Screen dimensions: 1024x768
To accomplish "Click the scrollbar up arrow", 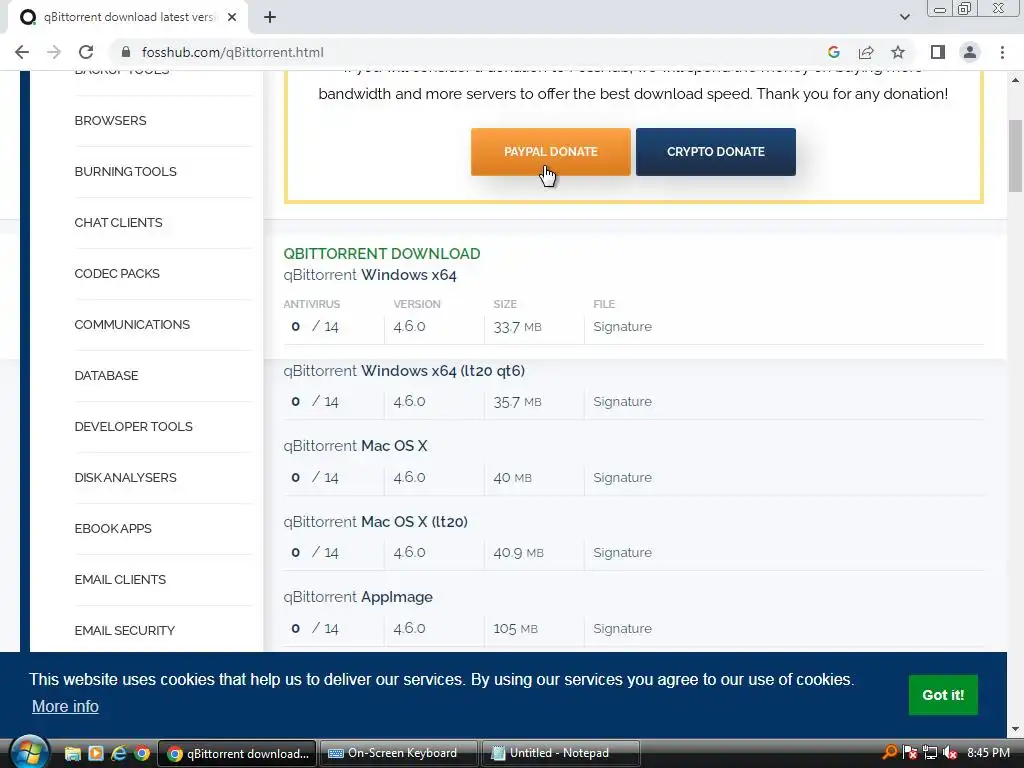I will pyautogui.click(x=1016, y=80).
